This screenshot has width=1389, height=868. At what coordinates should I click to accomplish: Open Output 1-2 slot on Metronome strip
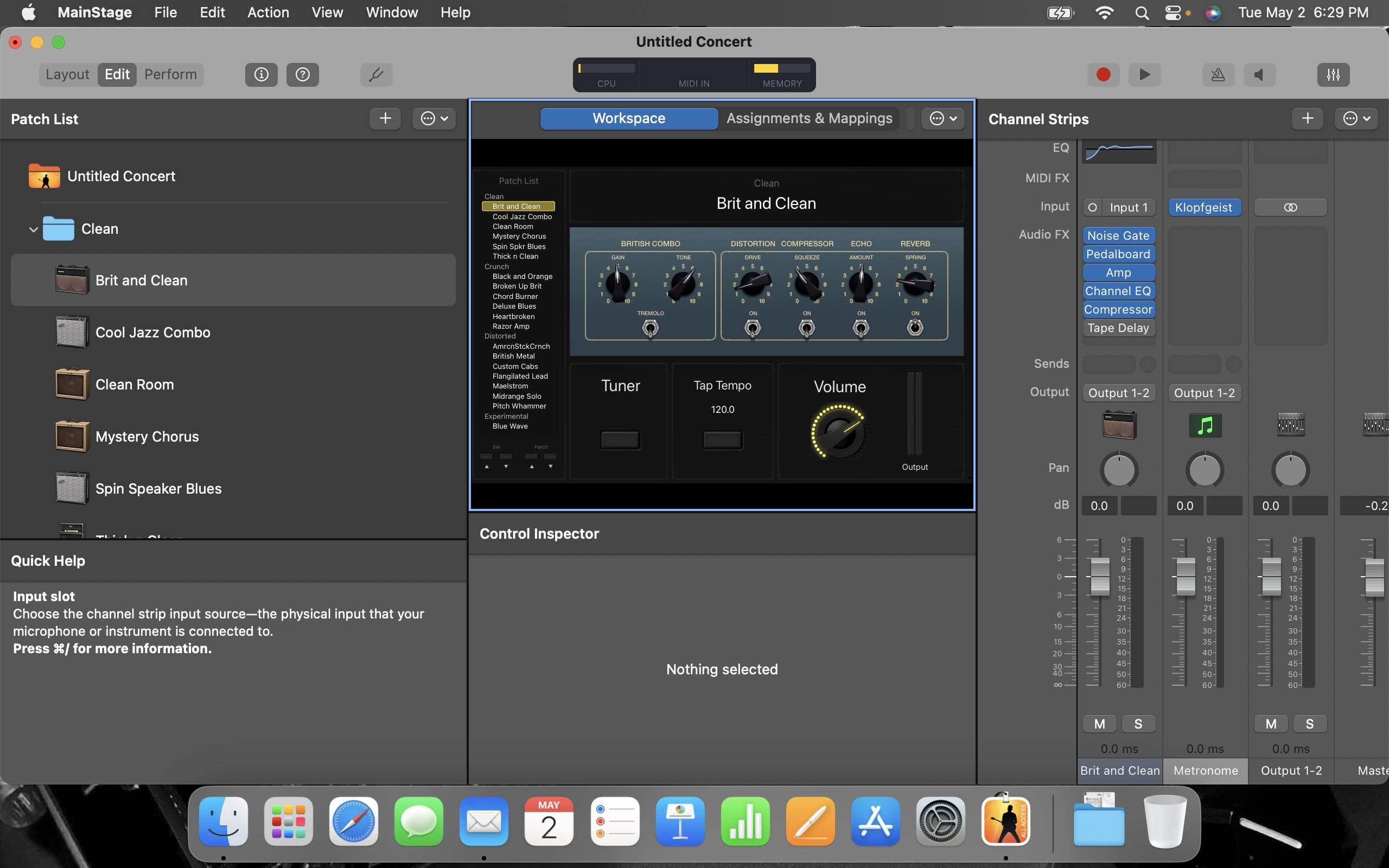(x=1204, y=393)
